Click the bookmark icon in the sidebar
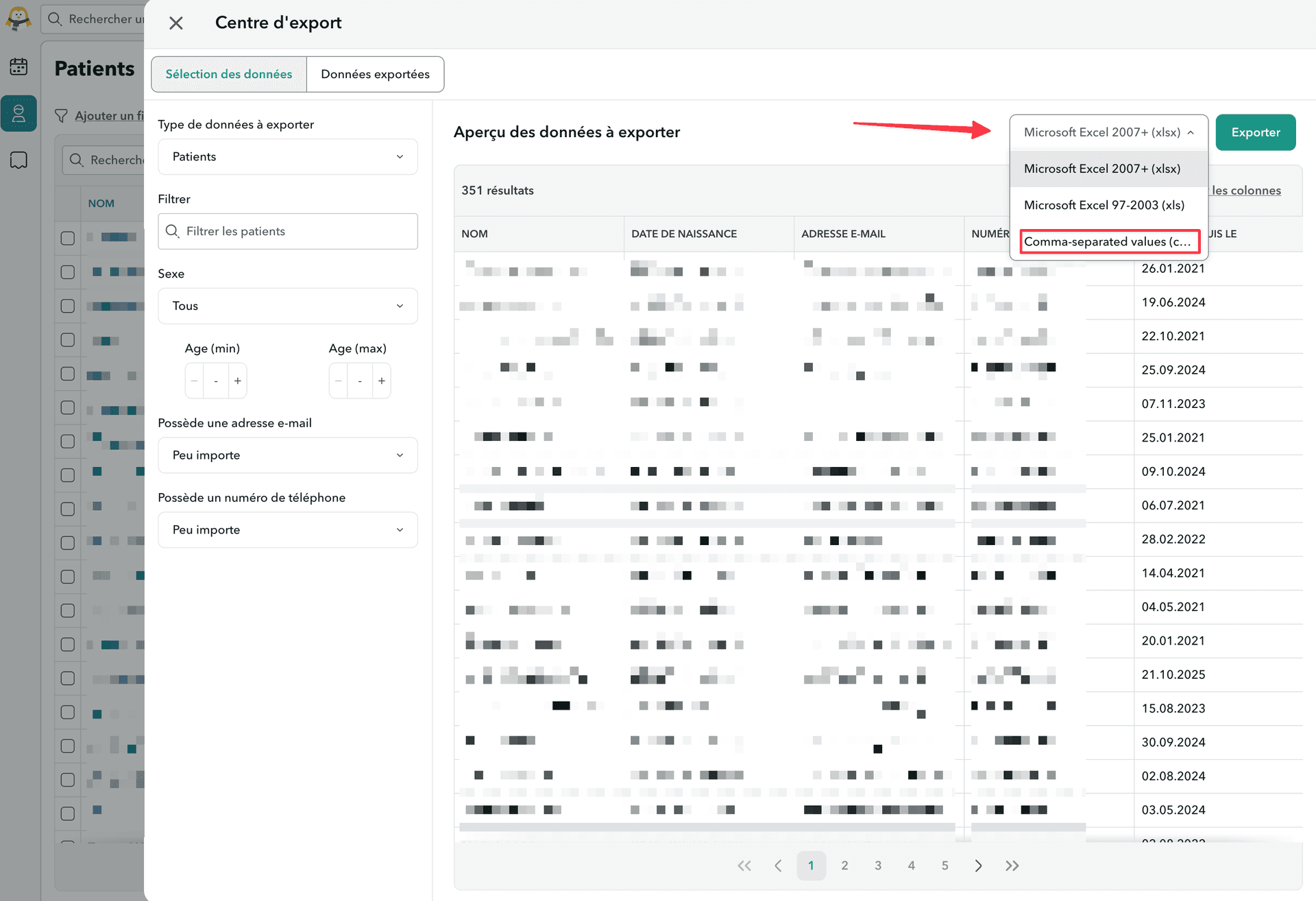This screenshot has height=901, width=1316. pyautogui.click(x=19, y=160)
